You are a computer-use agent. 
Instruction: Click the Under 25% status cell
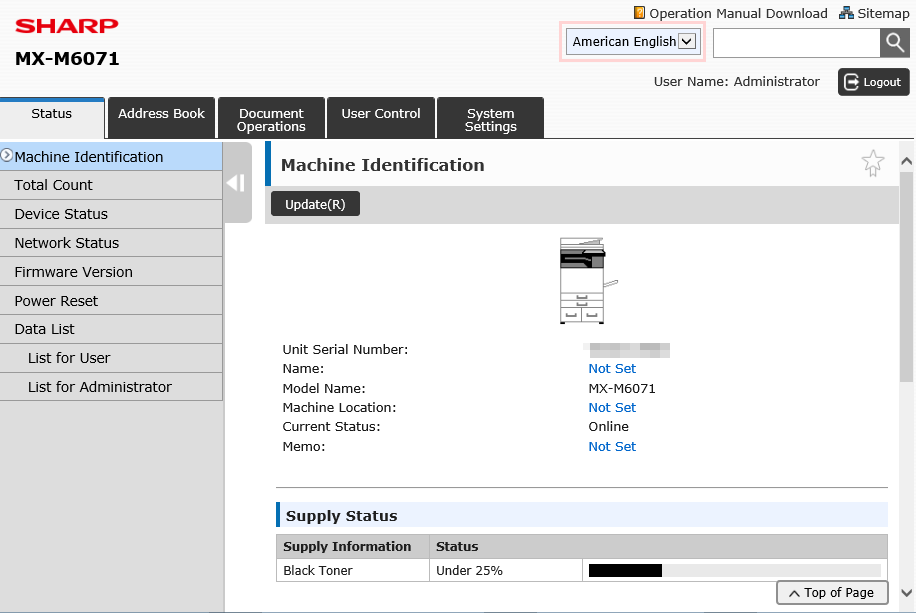[x=505, y=570]
